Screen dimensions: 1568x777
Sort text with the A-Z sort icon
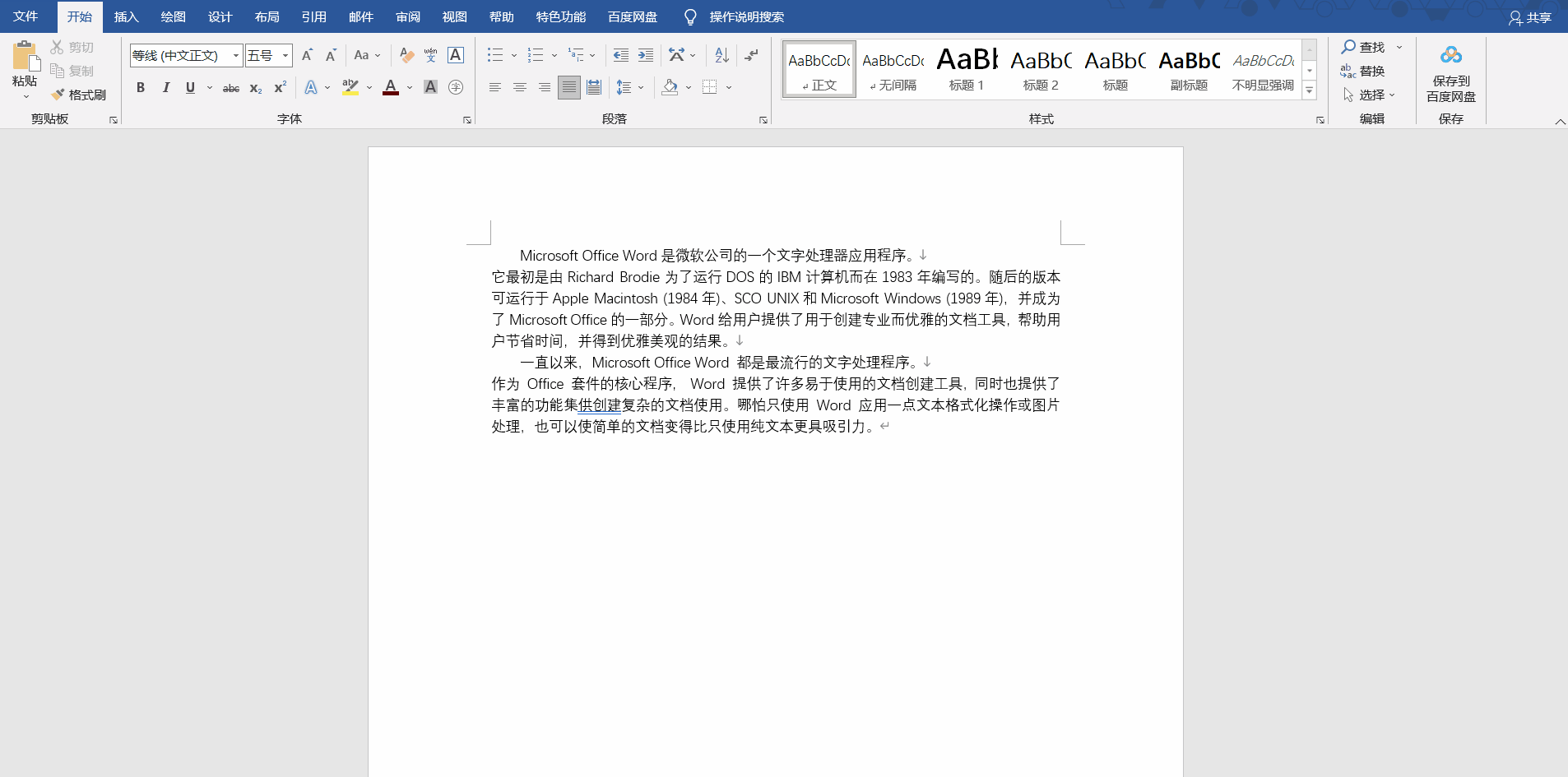[x=721, y=55]
